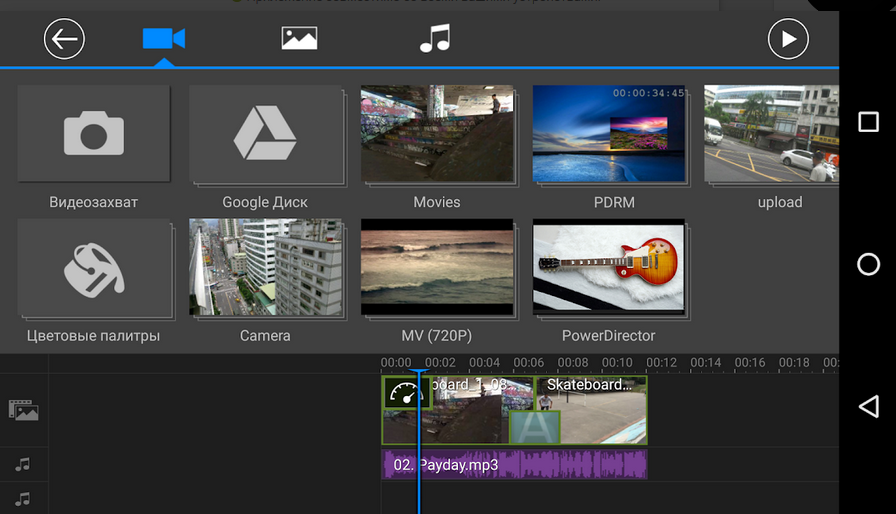This screenshot has height=514, width=896.
Task: Click the 00:10 mark on timeline ruler
Action: tap(617, 363)
